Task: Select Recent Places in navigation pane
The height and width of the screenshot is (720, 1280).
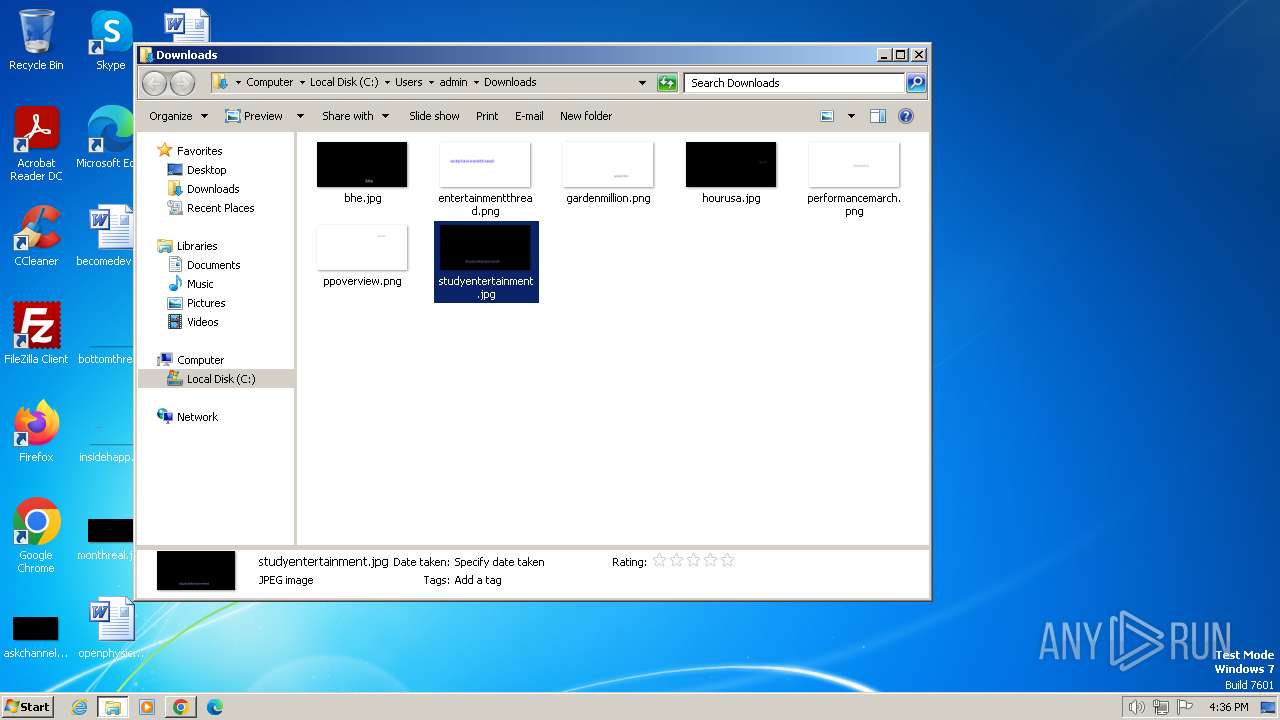Action: pyautogui.click(x=220, y=208)
